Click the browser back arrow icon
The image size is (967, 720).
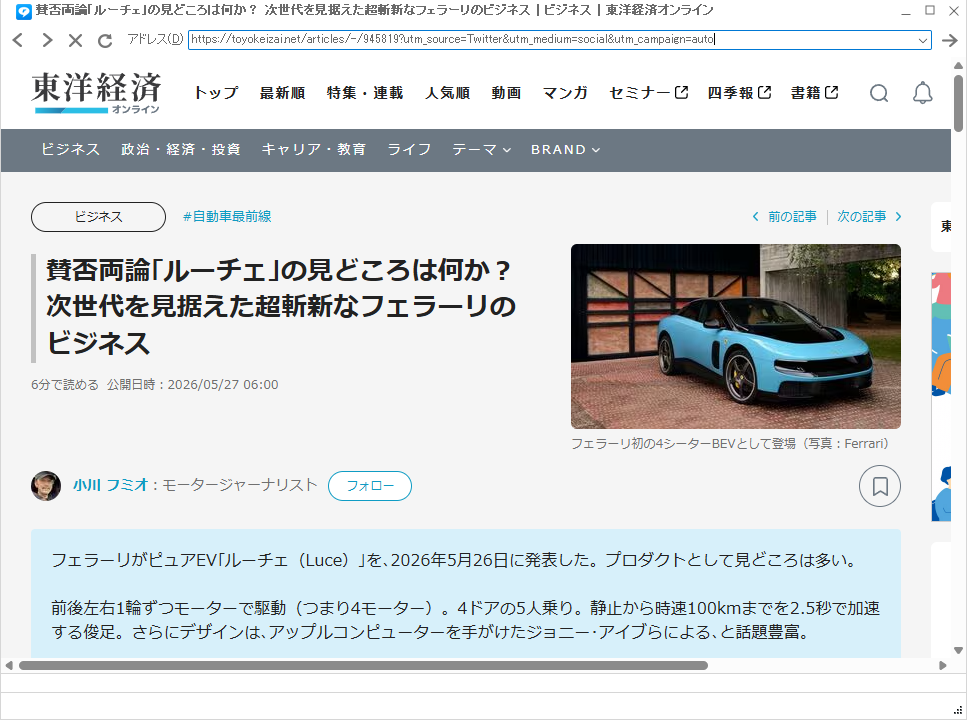click(x=18, y=40)
